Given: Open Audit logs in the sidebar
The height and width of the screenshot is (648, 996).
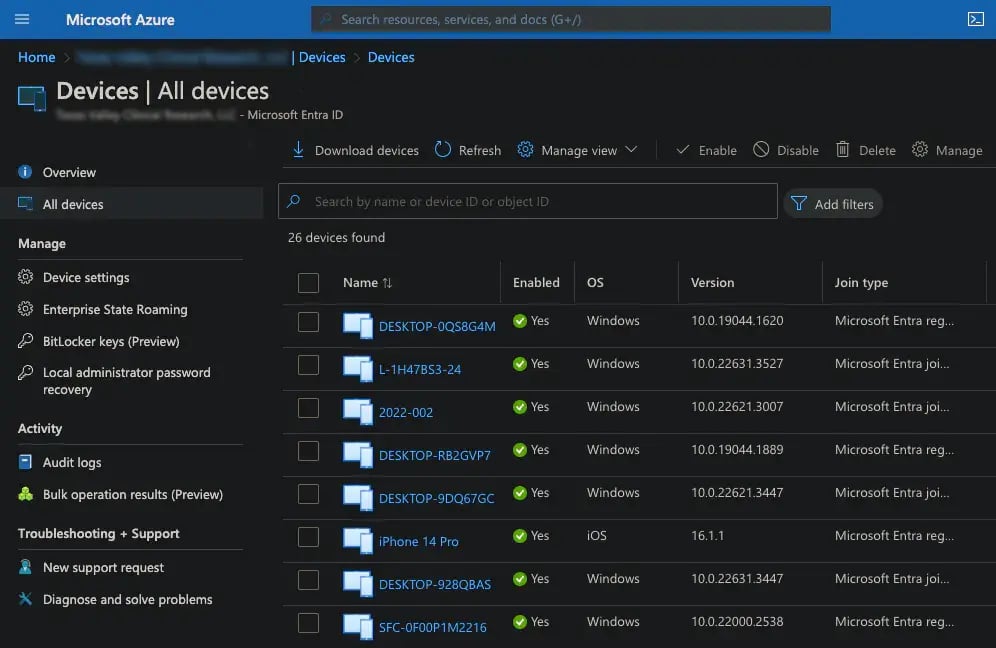Looking at the screenshot, I should tap(72, 462).
